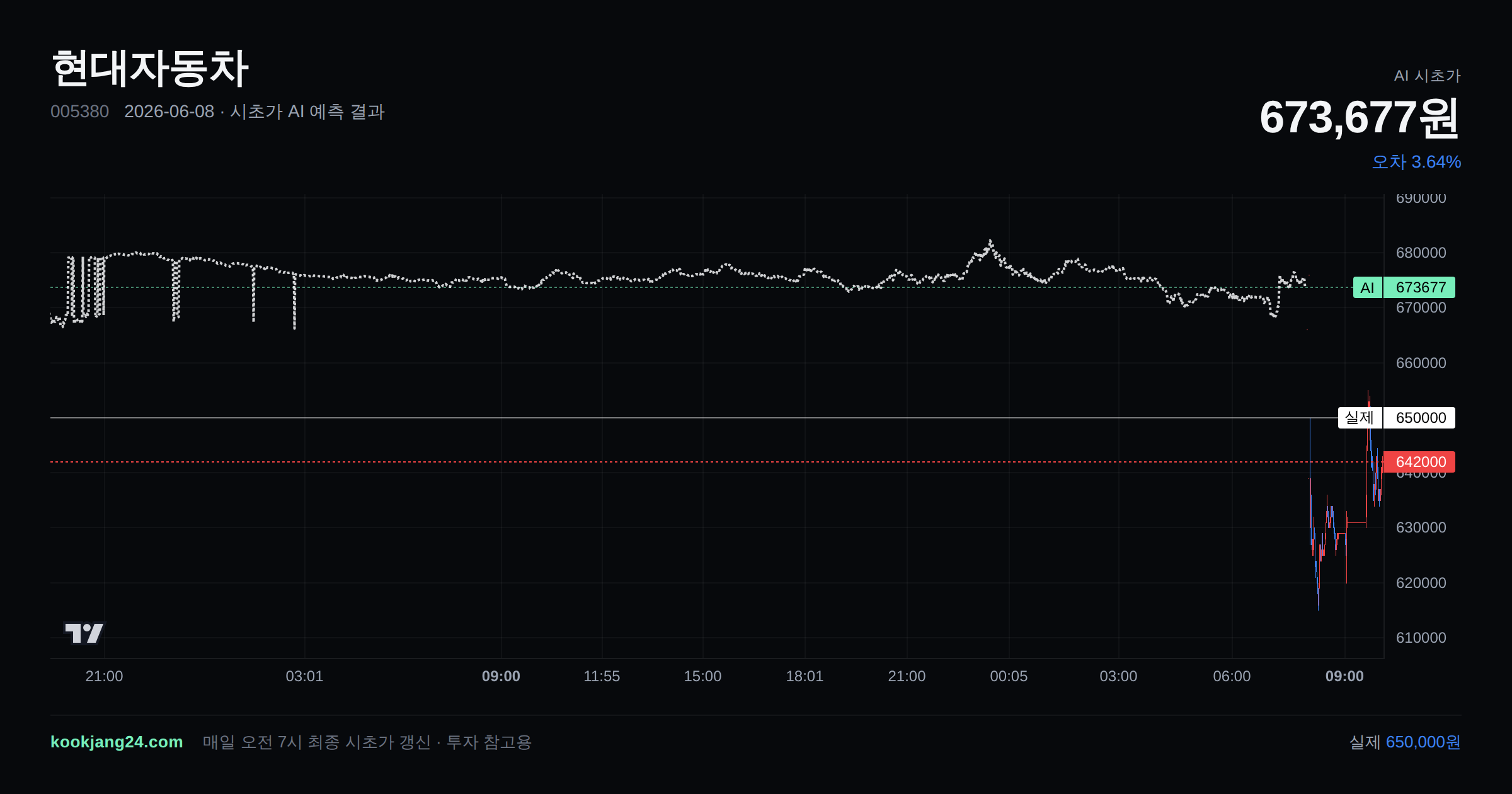Click the AI 시초가 label
The height and width of the screenshot is (794, 1512).
1427,76
